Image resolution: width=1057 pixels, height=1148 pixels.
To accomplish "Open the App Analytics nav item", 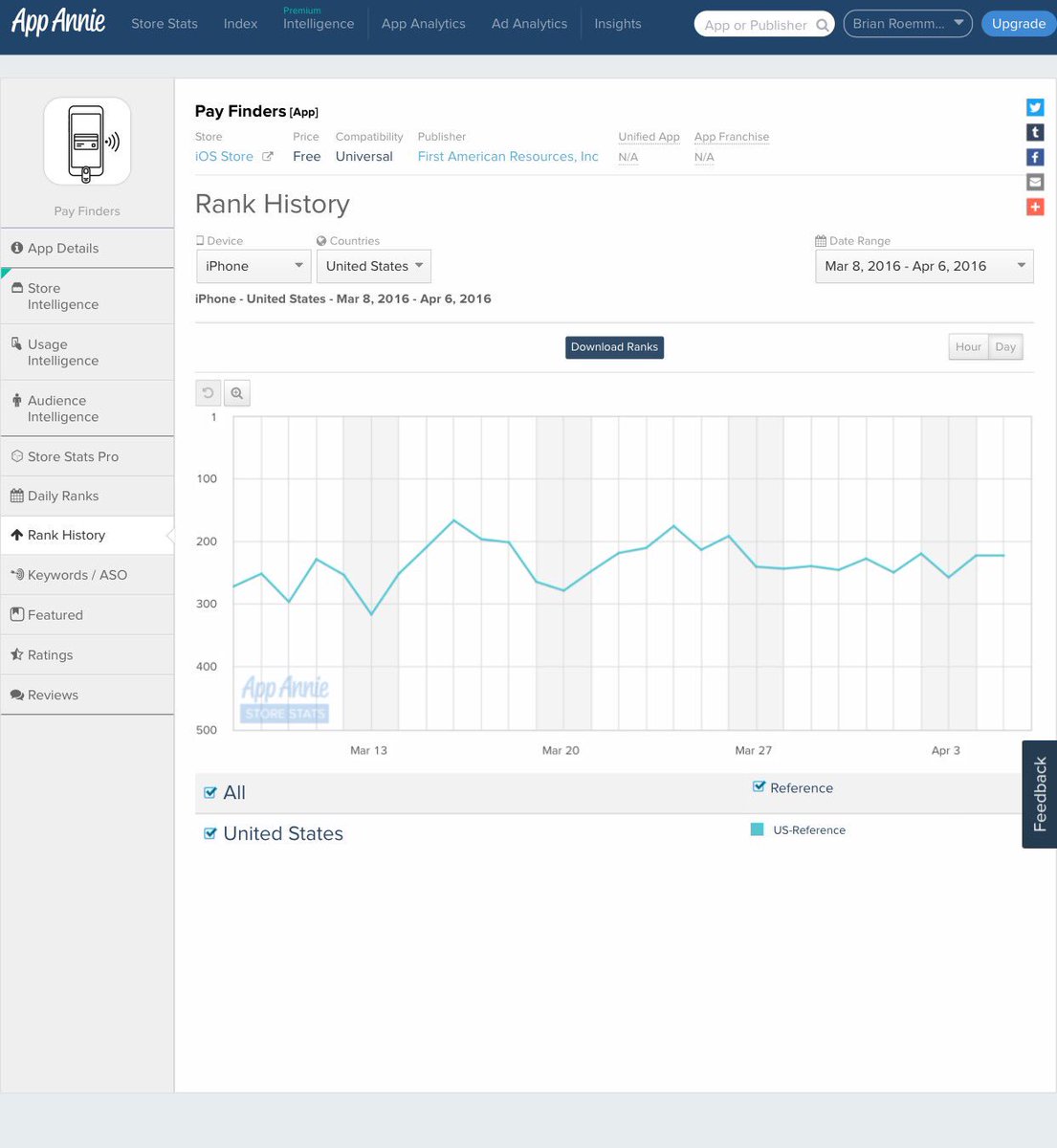I will click(424, 24).
